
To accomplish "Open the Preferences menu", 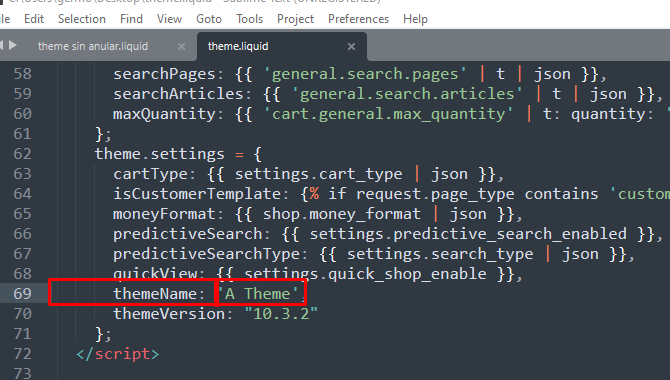I will click(359, 19).
